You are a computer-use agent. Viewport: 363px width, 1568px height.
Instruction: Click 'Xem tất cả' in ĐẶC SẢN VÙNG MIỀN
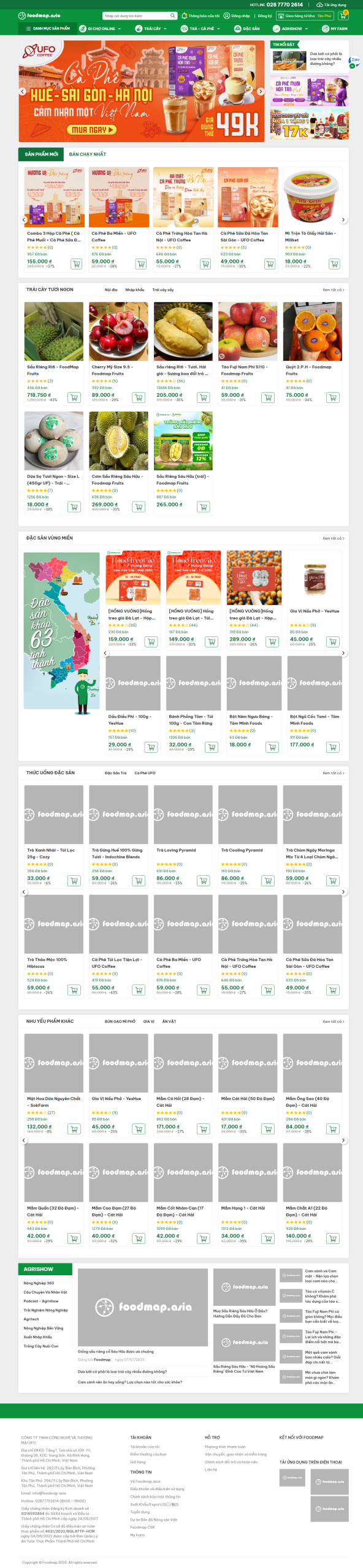pyautogui.click(x=334, y=538)
